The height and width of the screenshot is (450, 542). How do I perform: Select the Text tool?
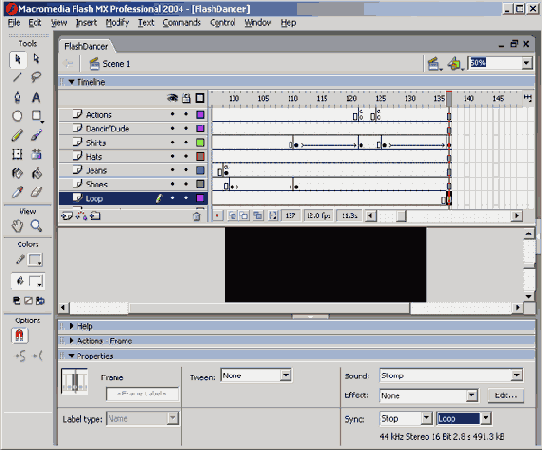pyautogui.click(x=36, y=97)
